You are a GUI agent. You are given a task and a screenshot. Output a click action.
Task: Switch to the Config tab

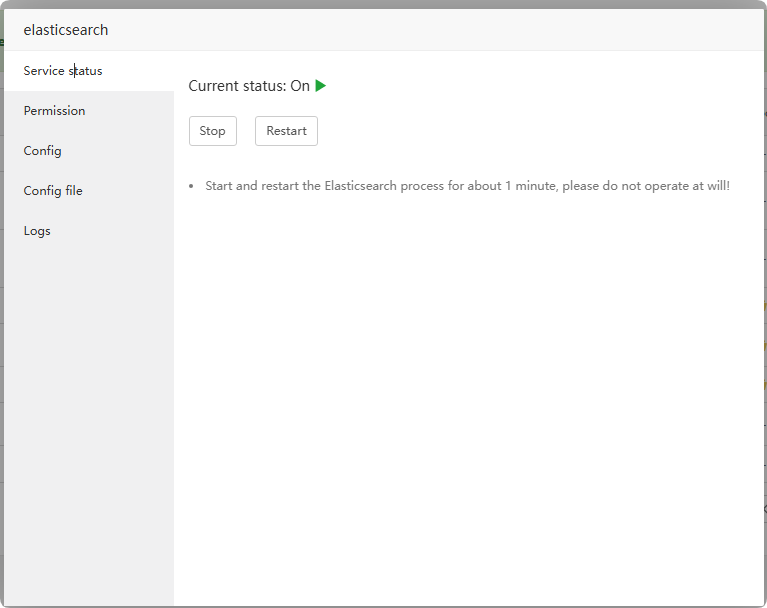point(43,151)
